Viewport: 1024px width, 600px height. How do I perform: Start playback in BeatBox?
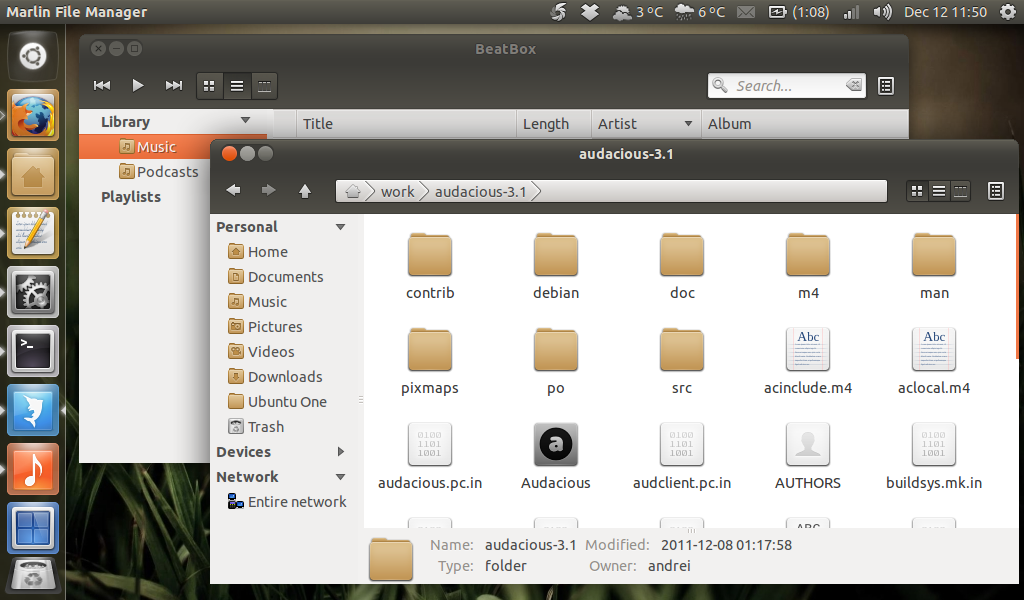click(x=137, y=85)
